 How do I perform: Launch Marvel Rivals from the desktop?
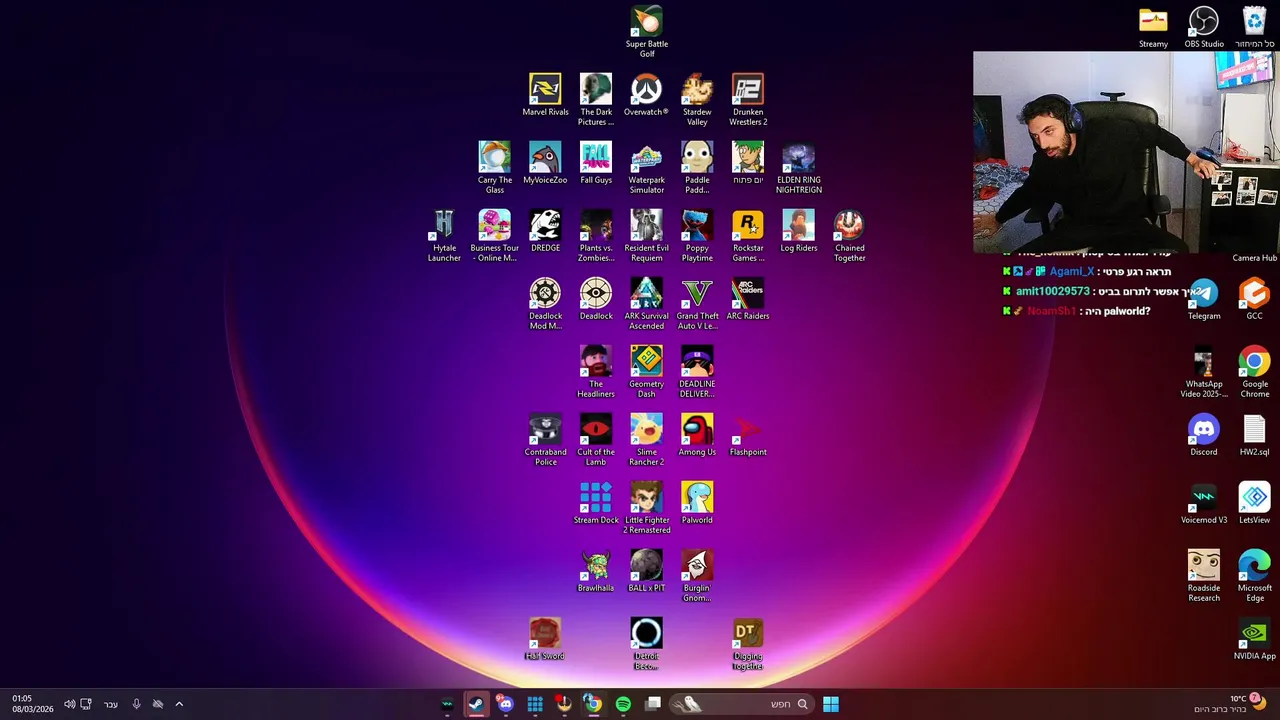point(545,94)
